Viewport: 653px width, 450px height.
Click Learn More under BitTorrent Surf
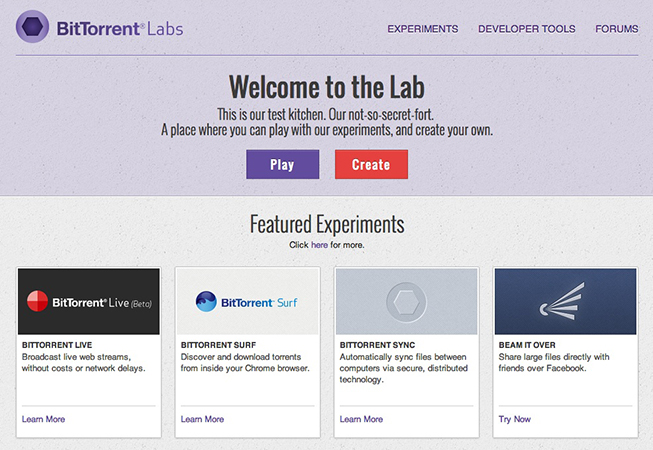(202, 419)
